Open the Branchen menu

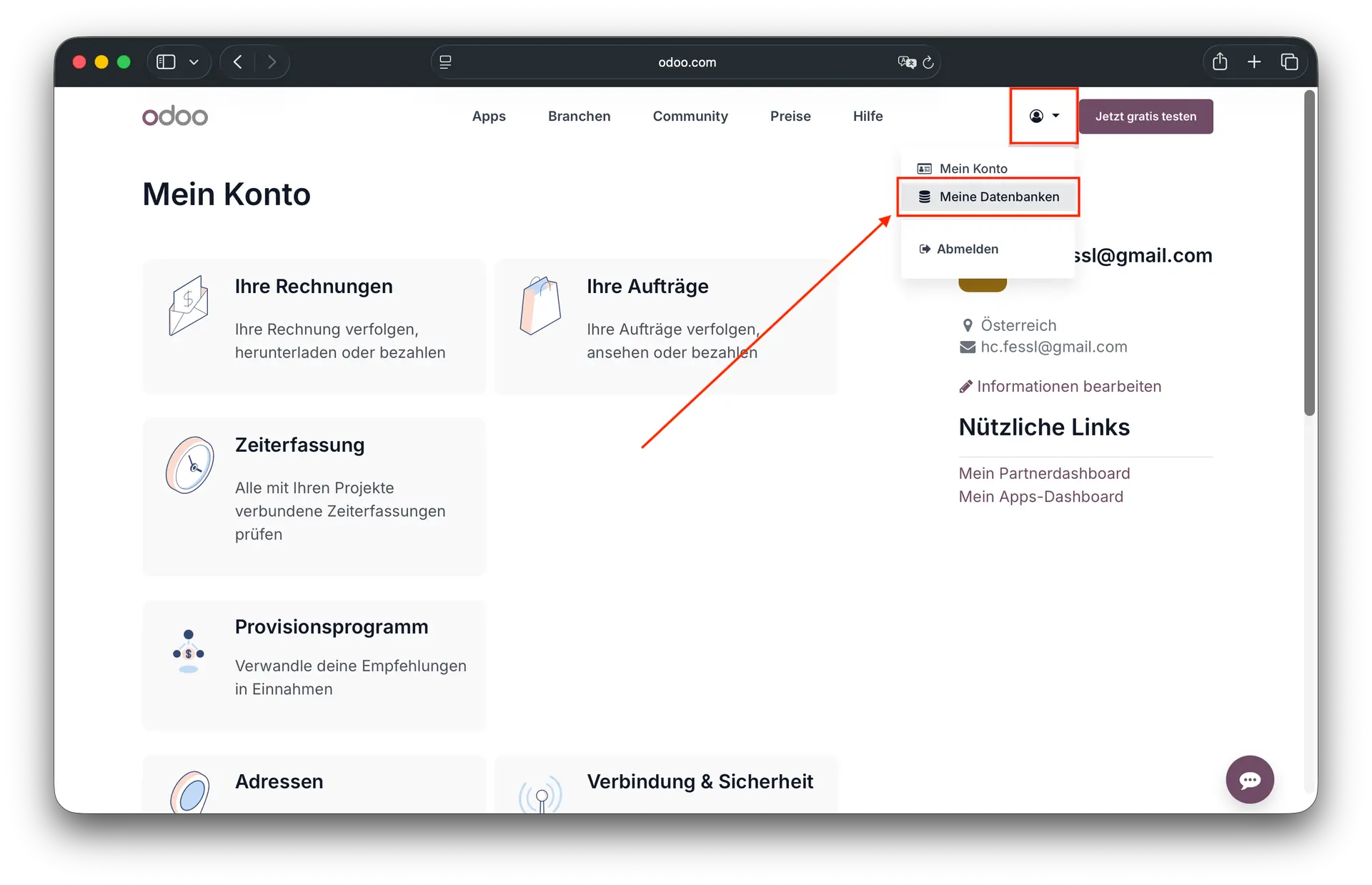[580, 116]
